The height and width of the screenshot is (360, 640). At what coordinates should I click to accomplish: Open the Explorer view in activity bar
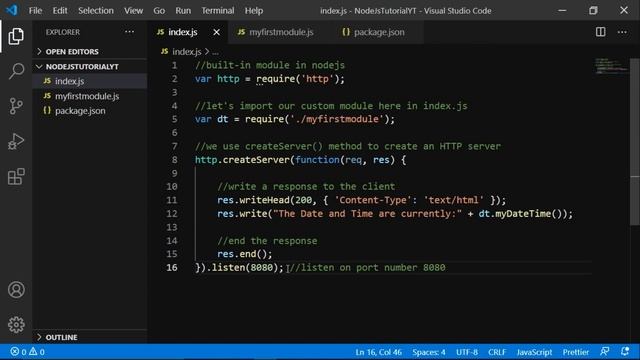coord(16,36)
